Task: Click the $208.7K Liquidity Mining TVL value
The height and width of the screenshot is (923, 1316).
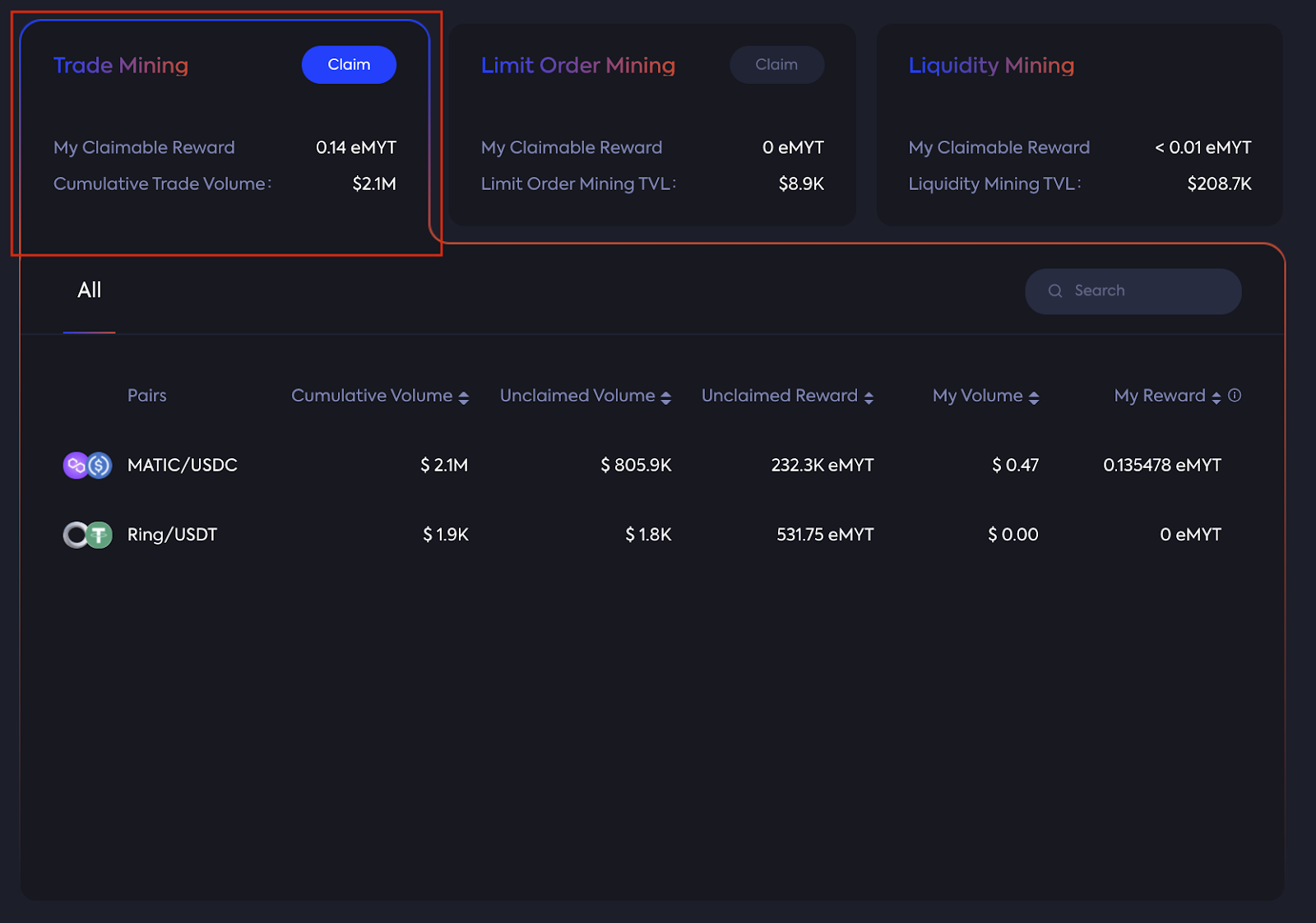Action: point(1219,184)
